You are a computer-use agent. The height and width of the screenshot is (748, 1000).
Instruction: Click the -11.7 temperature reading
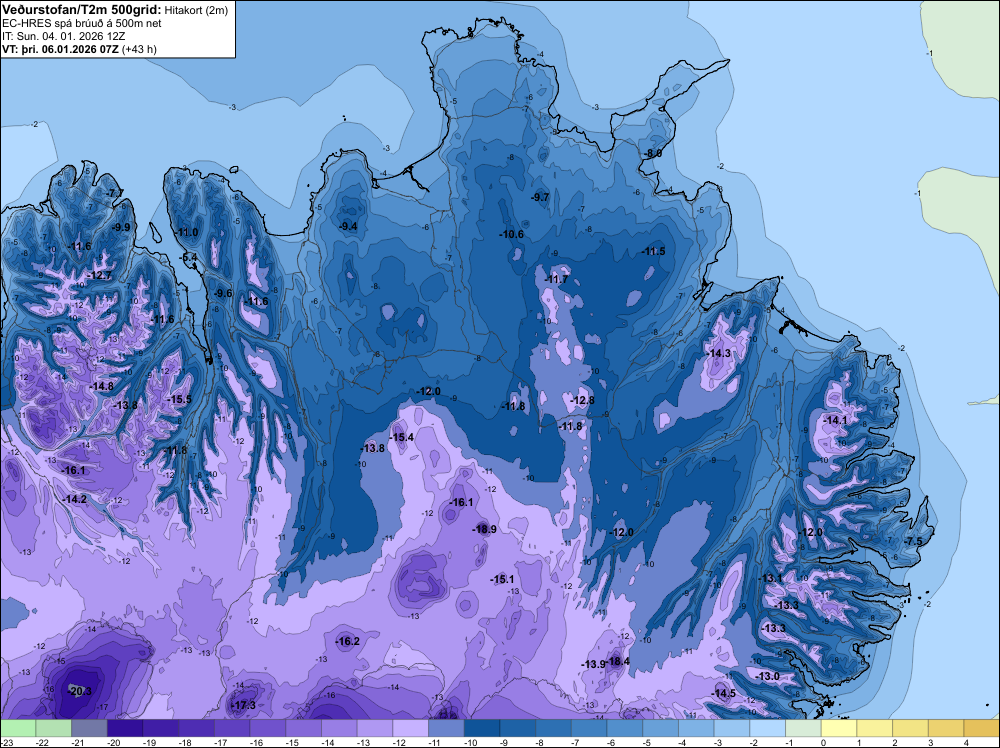click(x=556, y=280)
